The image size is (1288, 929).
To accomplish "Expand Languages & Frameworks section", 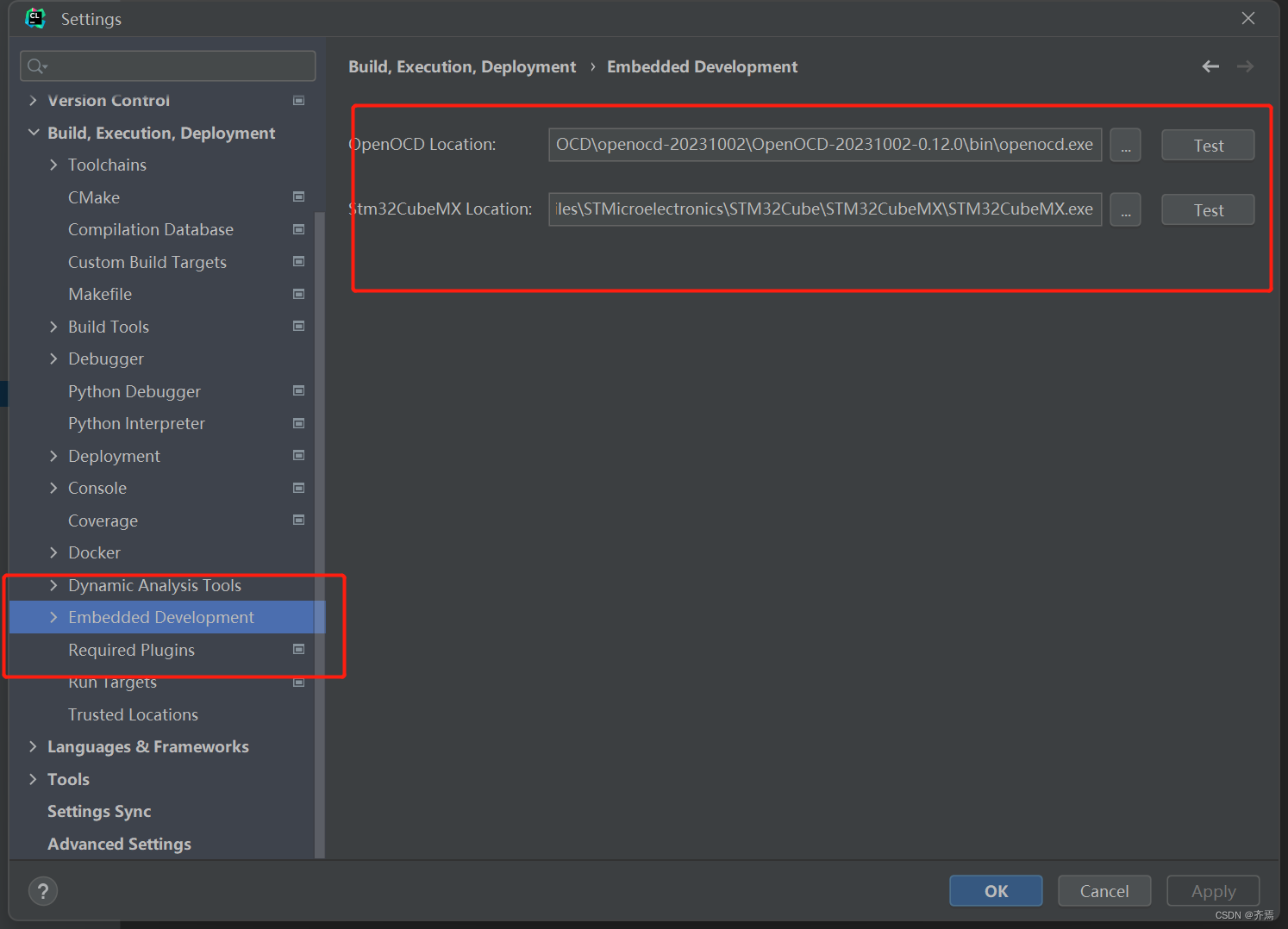I will pyautogui.click(x=33, y=746).
